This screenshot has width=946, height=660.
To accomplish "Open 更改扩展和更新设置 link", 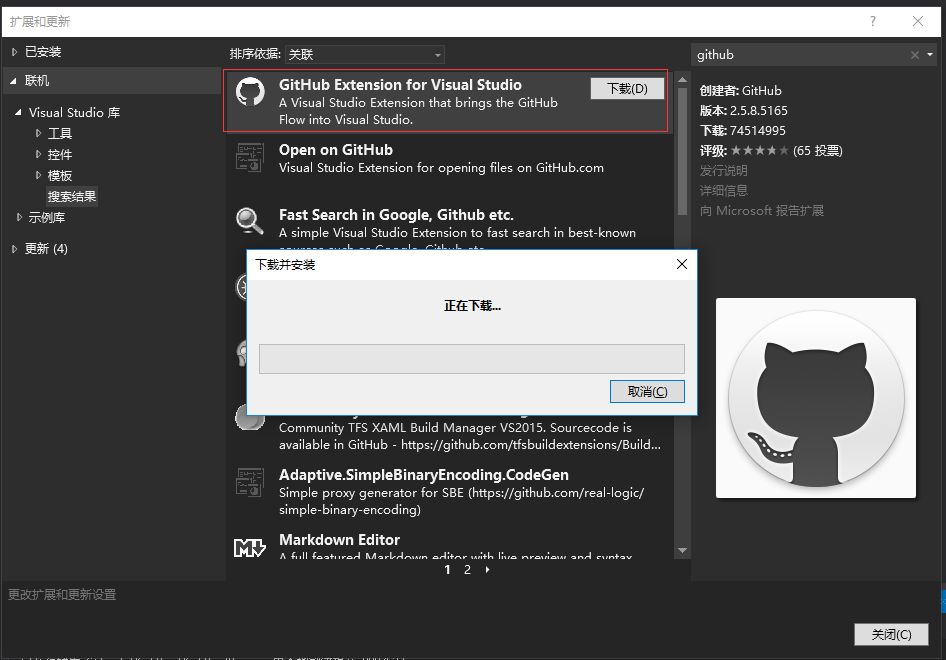I will (x=62, y=595).
